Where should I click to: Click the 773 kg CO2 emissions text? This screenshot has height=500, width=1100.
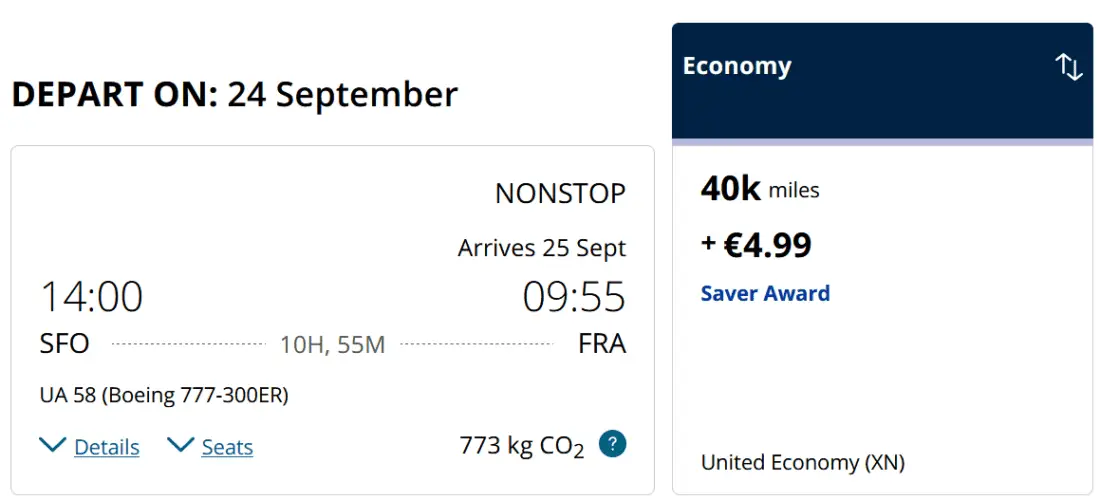[x=521, y=446]
